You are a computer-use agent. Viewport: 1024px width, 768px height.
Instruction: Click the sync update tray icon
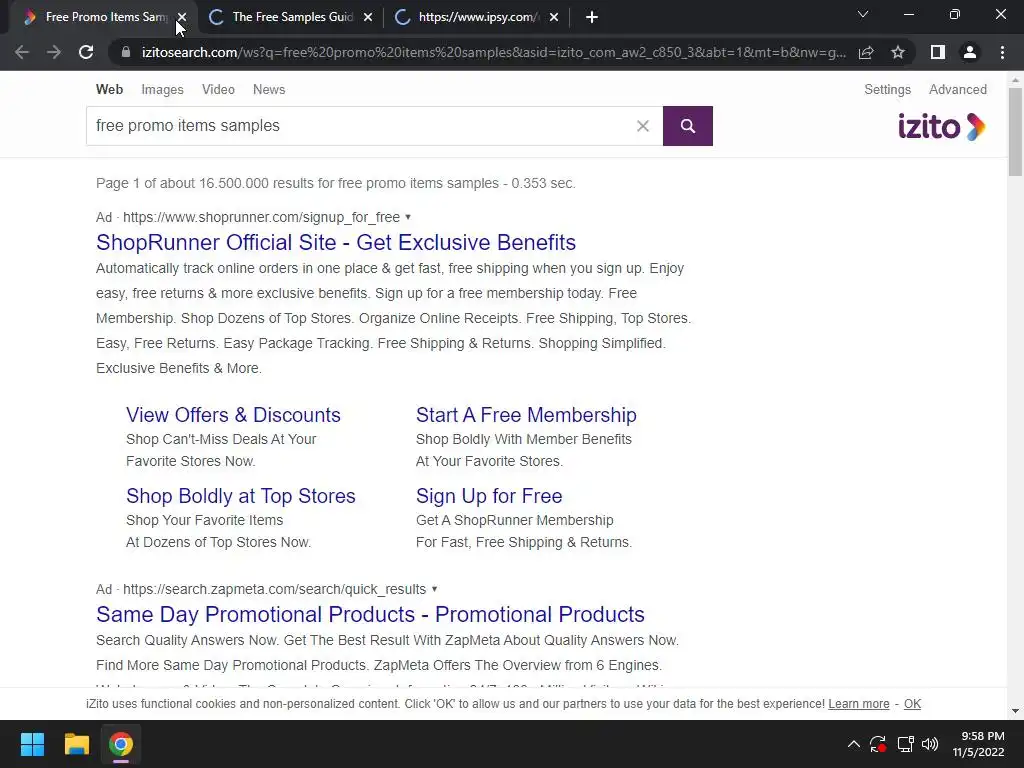point(878,744)
